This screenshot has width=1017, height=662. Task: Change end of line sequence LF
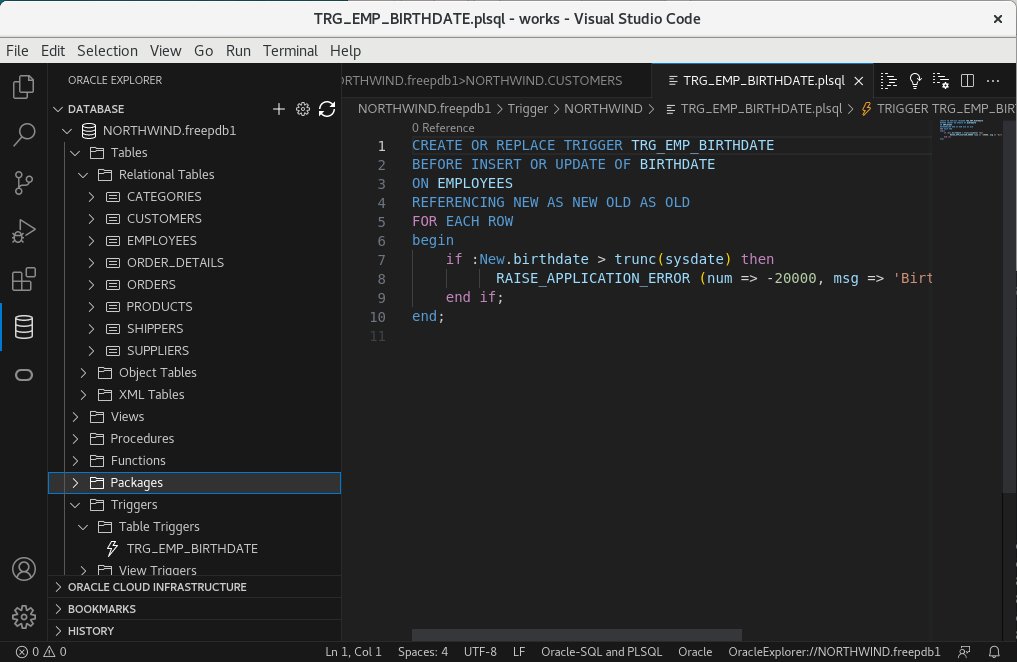point(519,652)
